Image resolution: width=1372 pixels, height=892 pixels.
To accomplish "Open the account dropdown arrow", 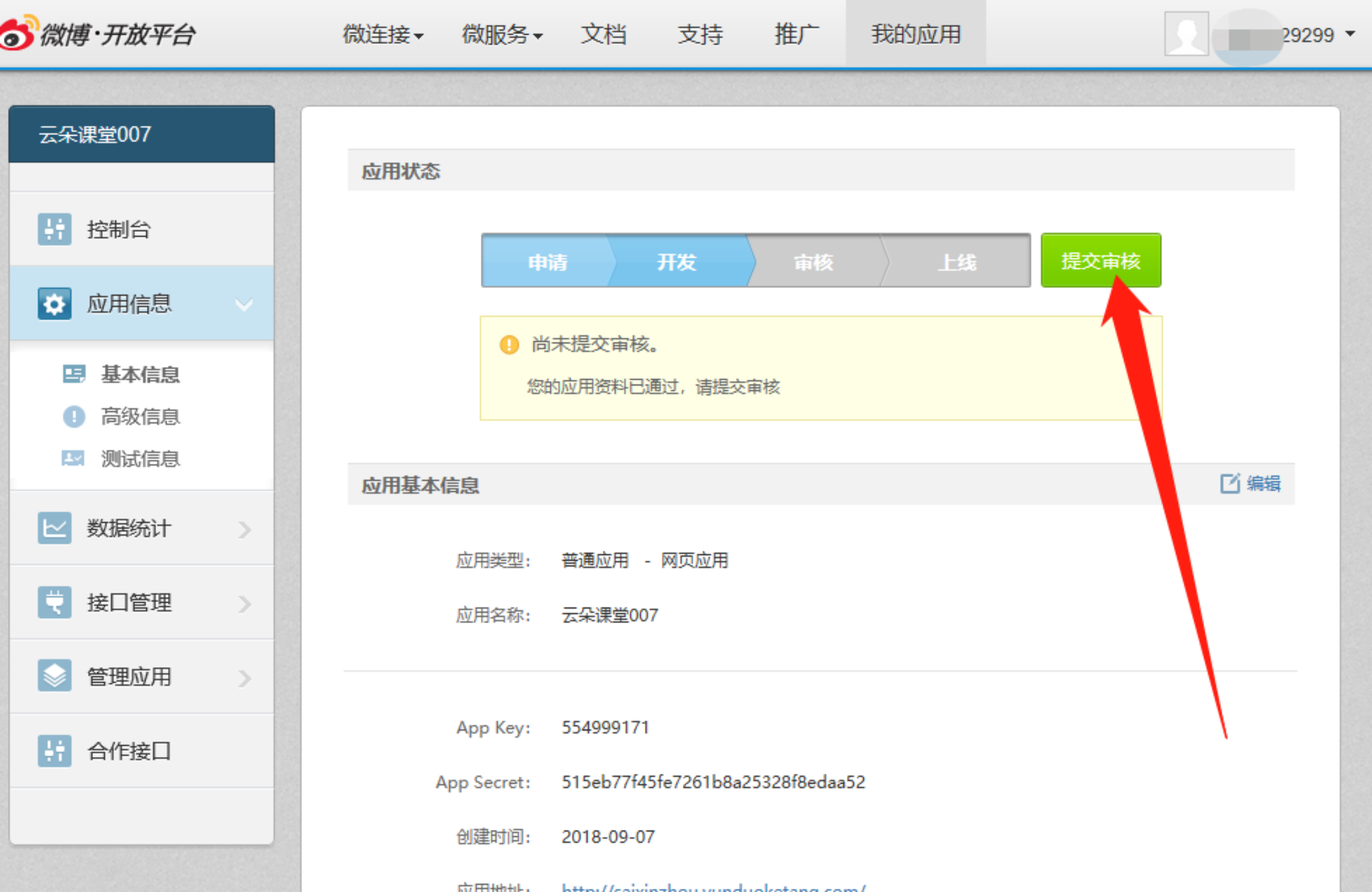I will 1350,34.
